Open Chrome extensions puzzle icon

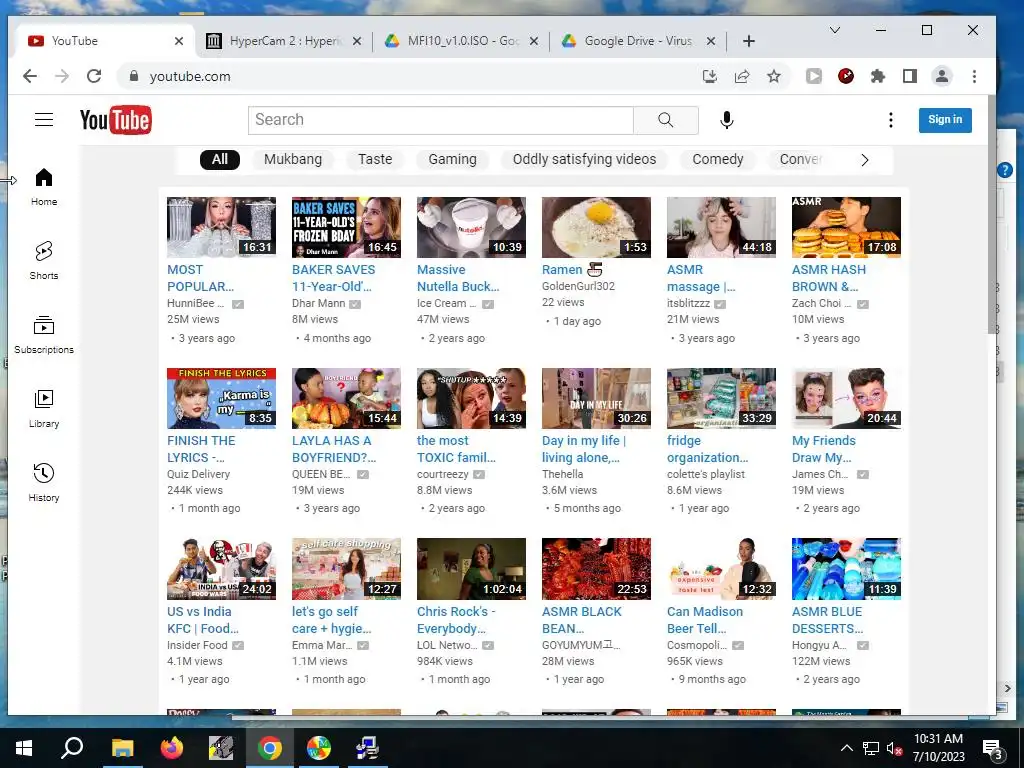pyautogui.click(x=878, y=76)
